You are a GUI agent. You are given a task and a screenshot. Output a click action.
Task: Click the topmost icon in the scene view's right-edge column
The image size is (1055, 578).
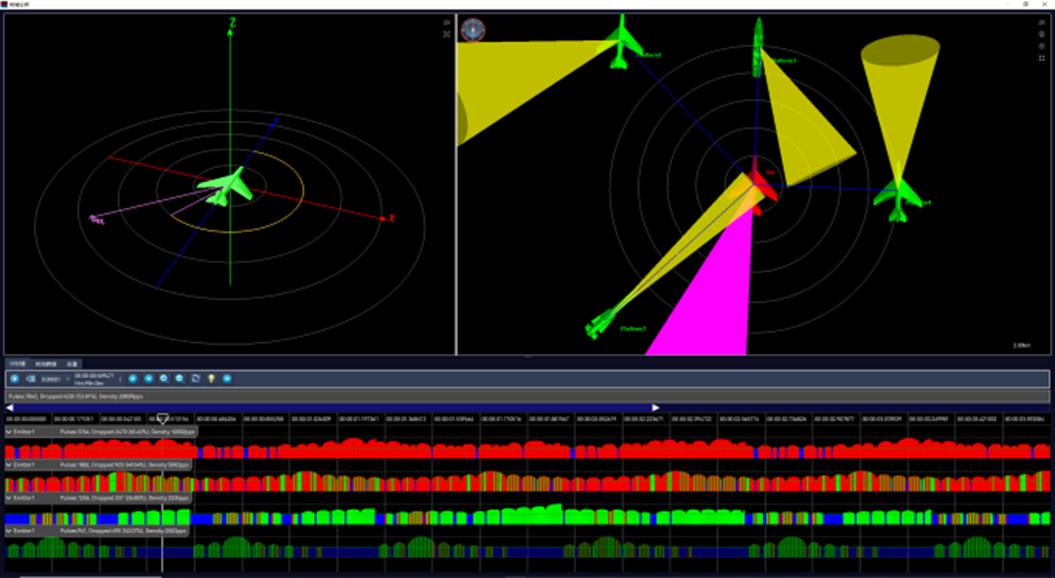click(1042, 23)
